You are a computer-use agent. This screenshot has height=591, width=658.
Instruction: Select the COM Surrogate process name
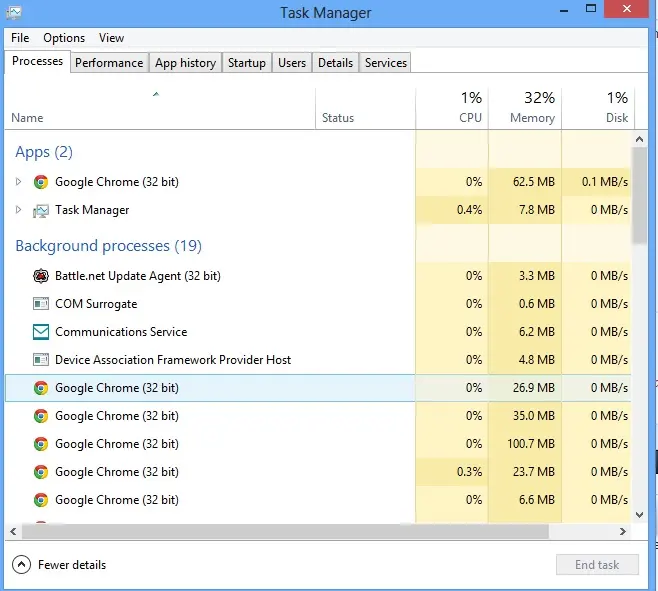[96, 304]
